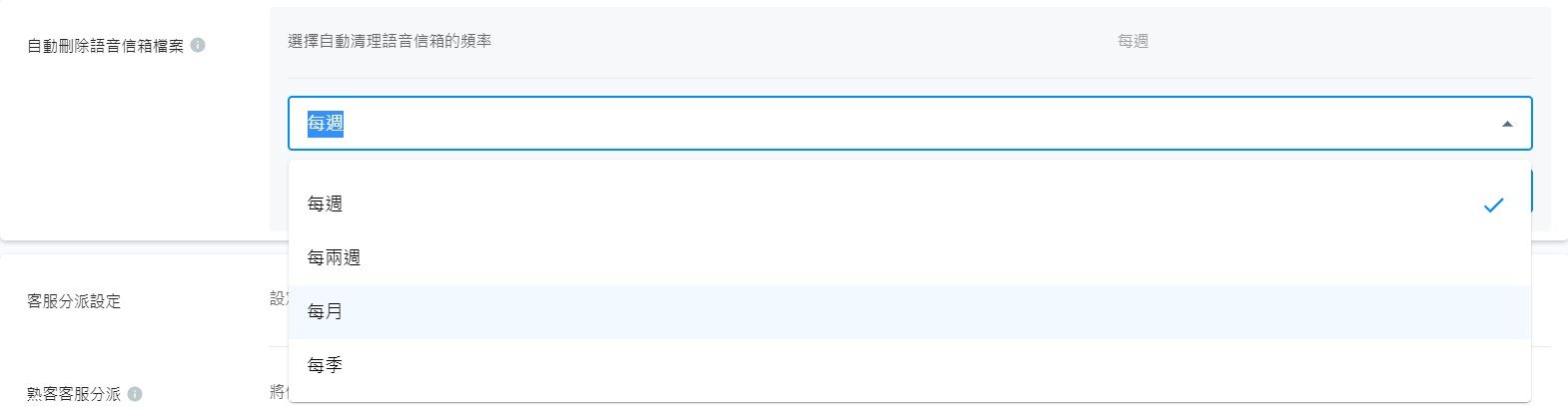Click the empty middle of the frequency combo box
This screenshot has height=414, width=1568.
tap(899, 124)
